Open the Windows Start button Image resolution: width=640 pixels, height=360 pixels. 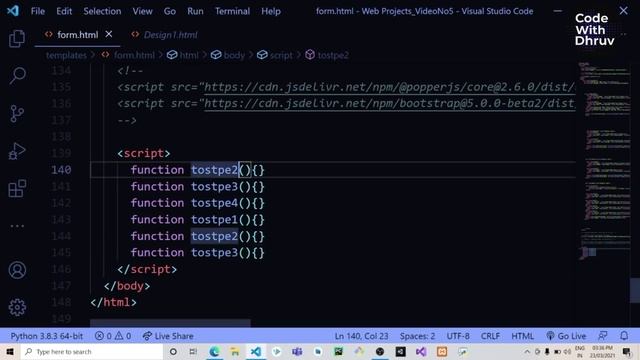pos(10,351)
